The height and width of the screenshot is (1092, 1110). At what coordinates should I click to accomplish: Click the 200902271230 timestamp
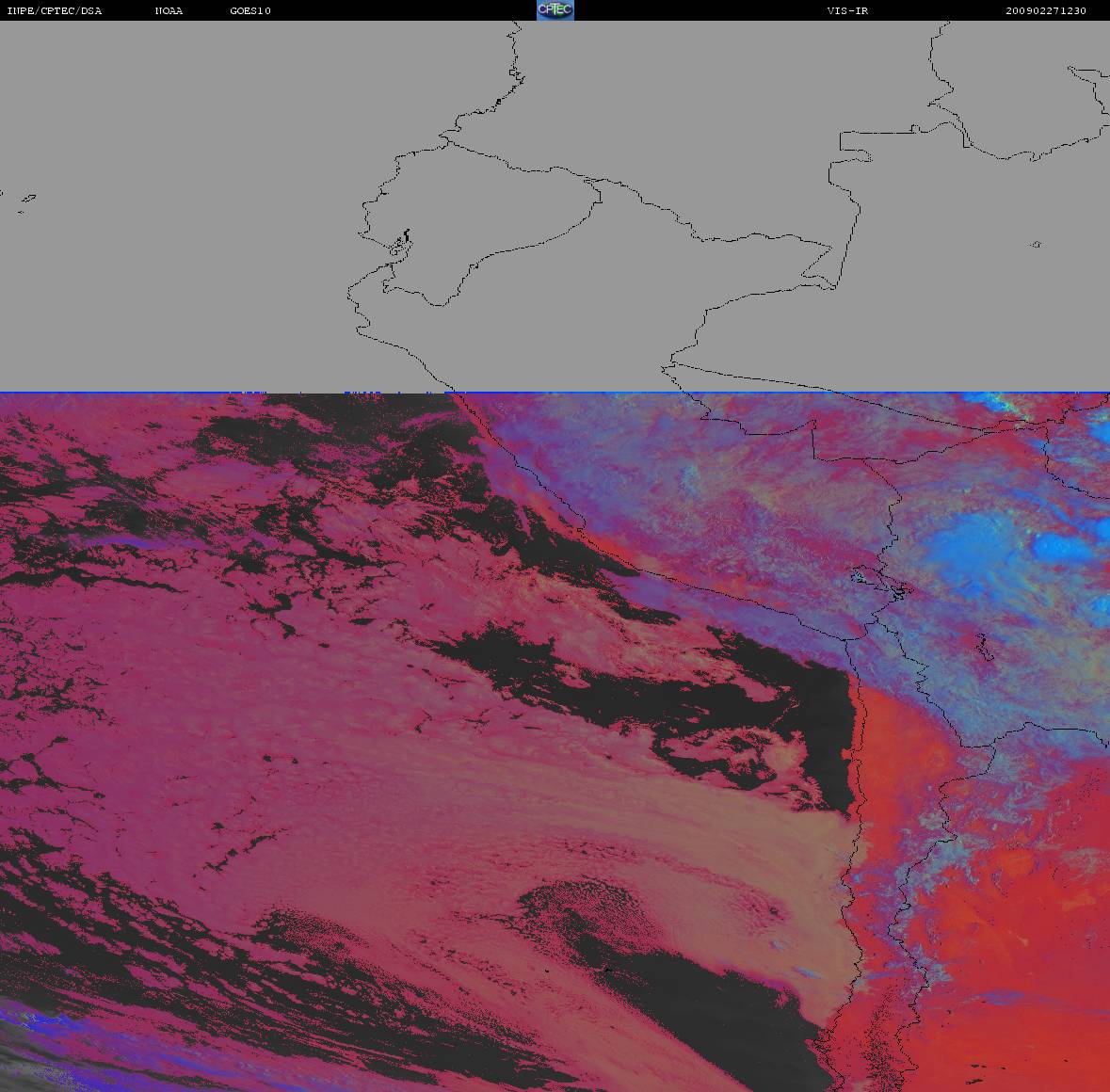[1046, 10]
